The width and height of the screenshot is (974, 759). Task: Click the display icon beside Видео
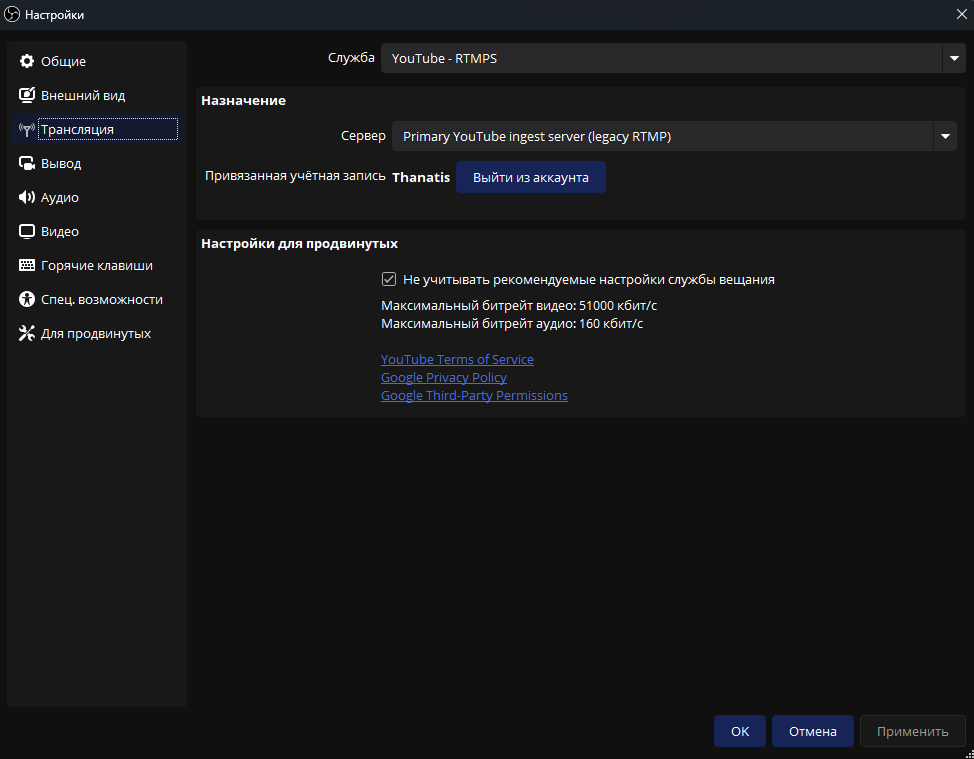tap(27, 232)
